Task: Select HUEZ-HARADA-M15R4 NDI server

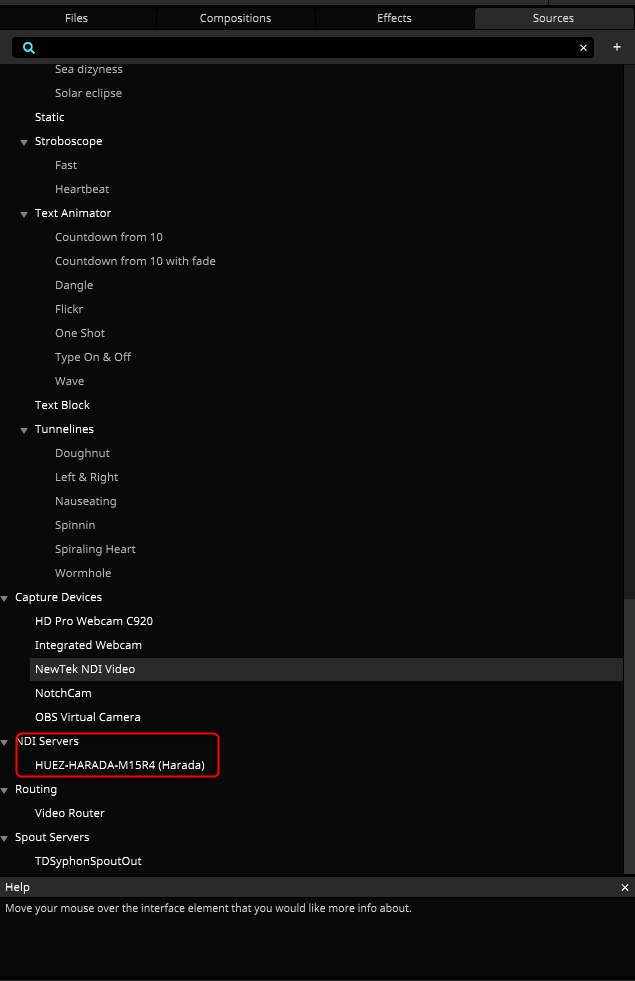Action: [119, 765]
